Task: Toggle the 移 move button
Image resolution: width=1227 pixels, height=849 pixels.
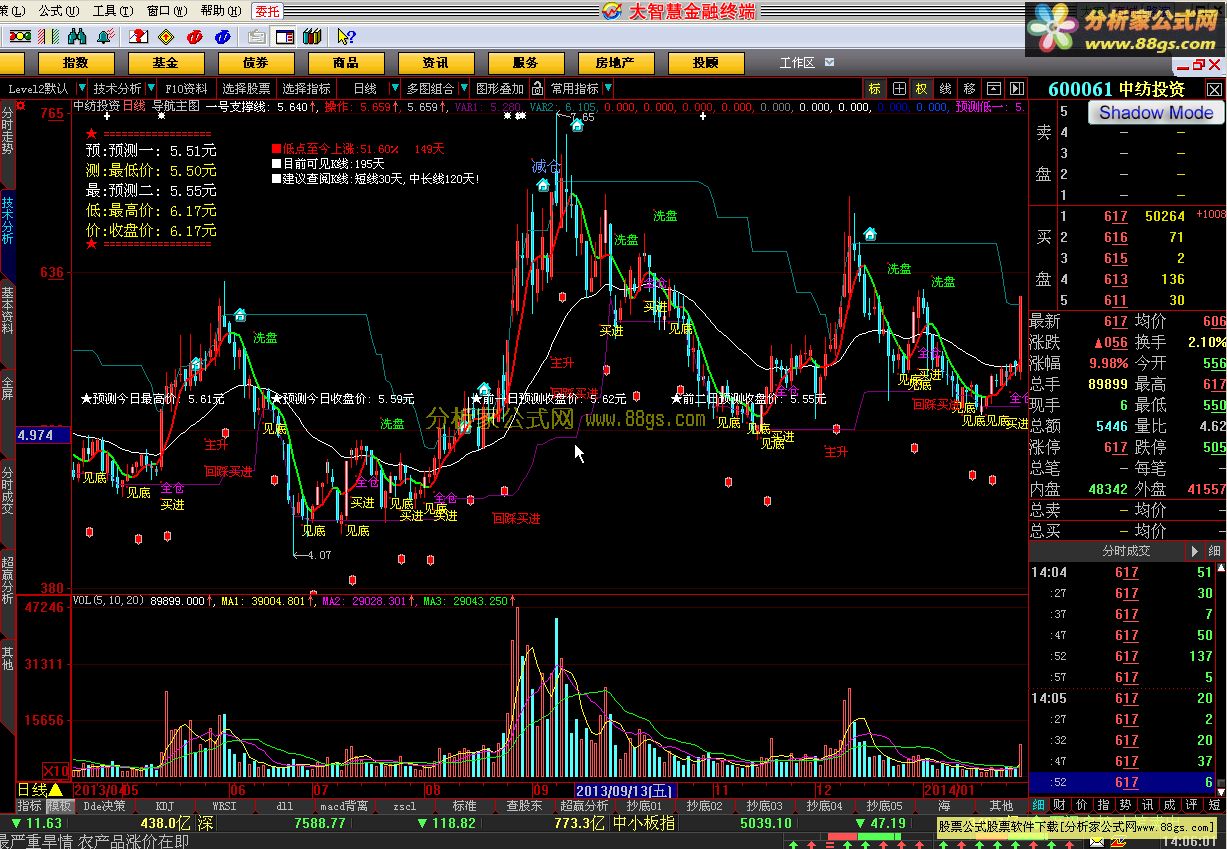Action: pyautogui.click(x=970, y=88)
